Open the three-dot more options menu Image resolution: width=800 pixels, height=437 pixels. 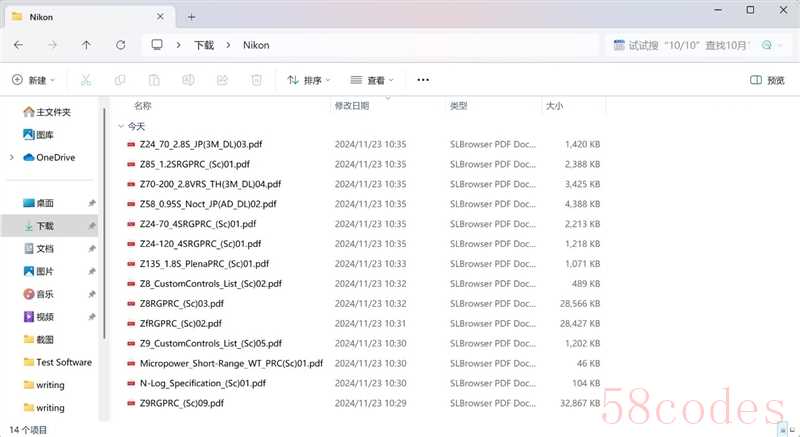tap(423, 80)
